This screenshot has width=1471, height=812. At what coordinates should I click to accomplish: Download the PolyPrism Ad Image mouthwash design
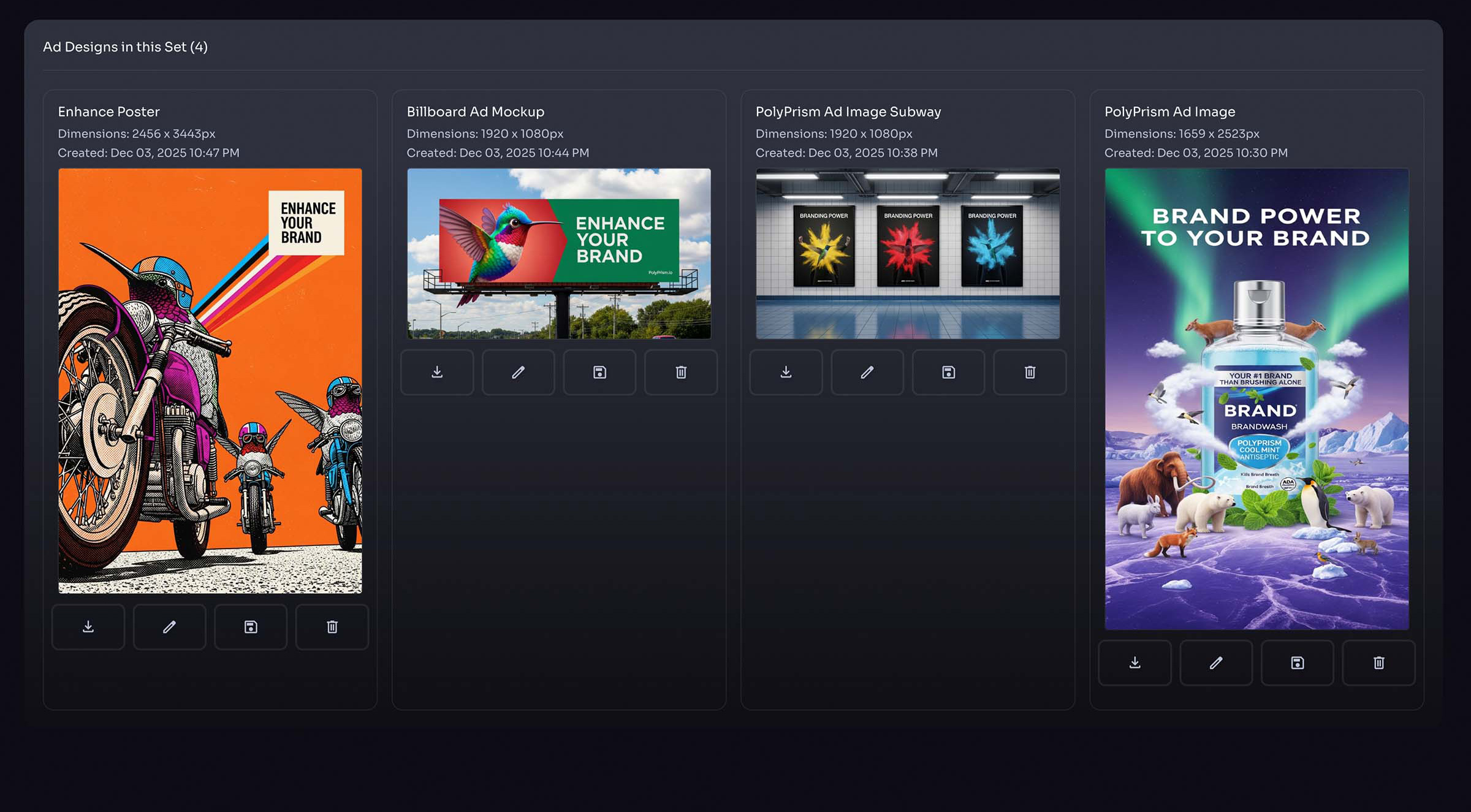[x=1135, y=662]
